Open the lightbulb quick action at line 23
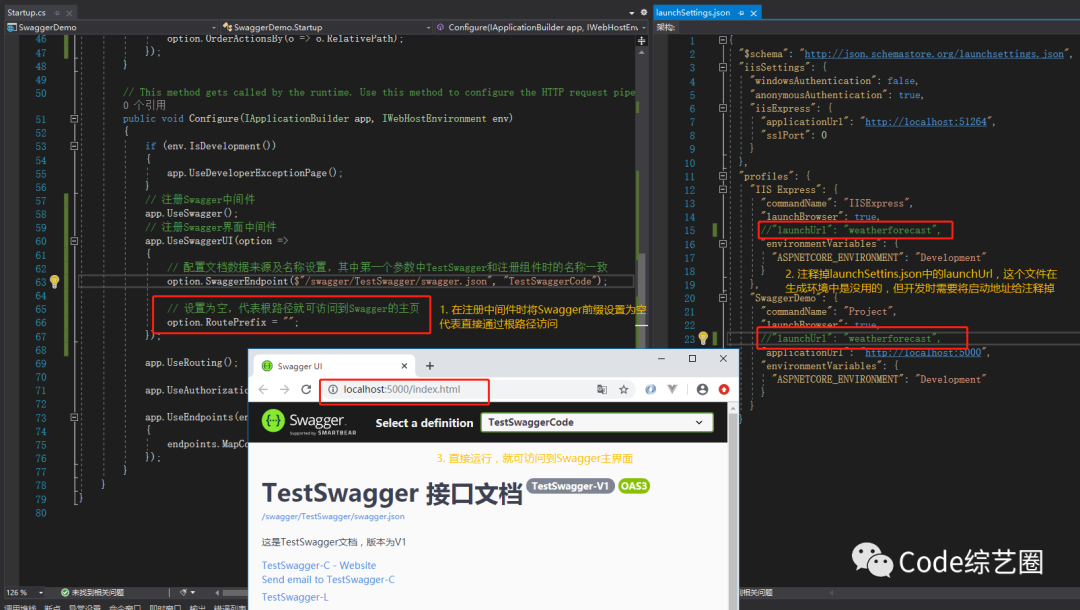 tap(703, 338)
